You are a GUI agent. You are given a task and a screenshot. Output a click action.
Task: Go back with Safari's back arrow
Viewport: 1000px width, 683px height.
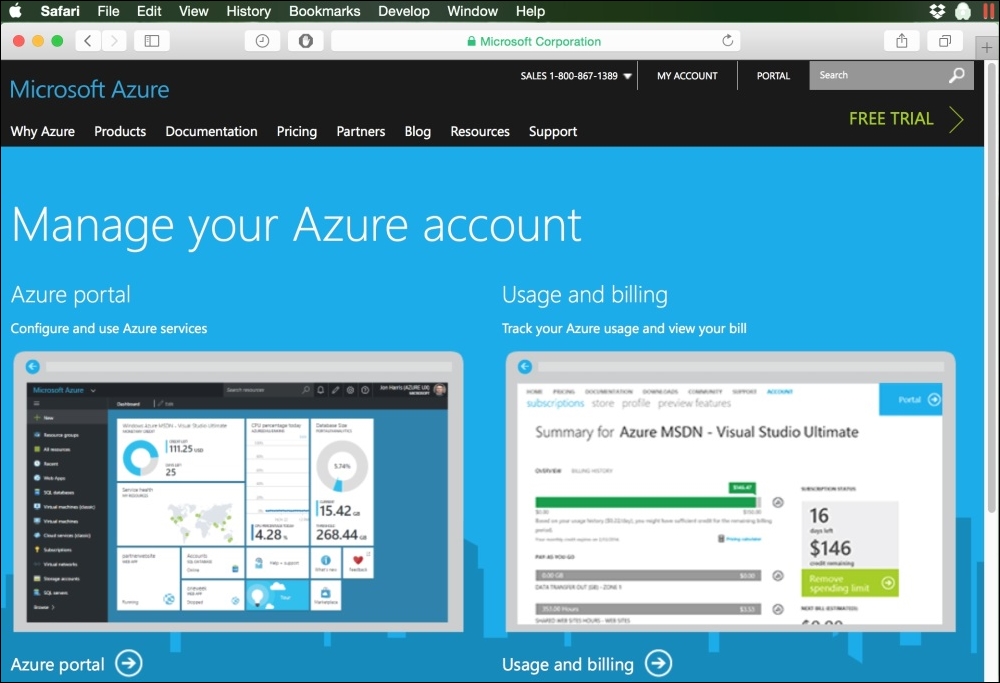click(87, 41)
